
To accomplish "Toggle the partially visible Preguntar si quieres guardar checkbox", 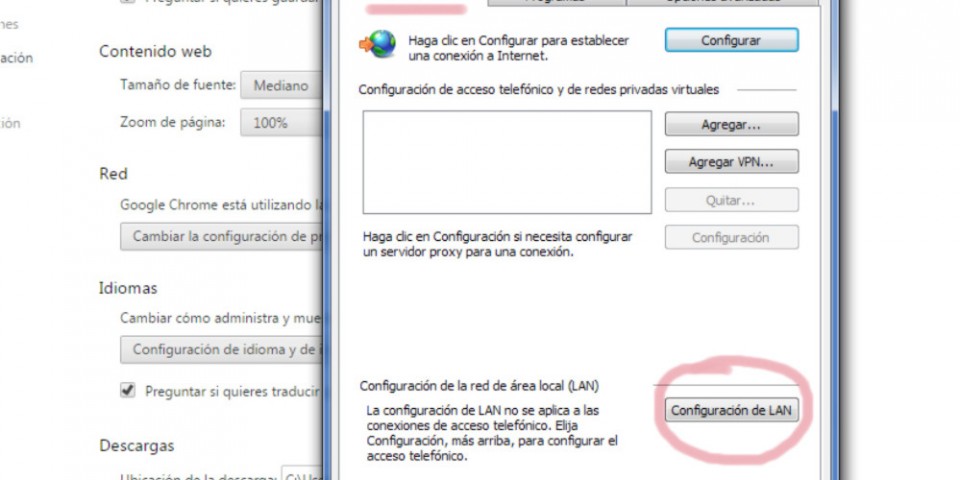I will click(x=127, y=1).
